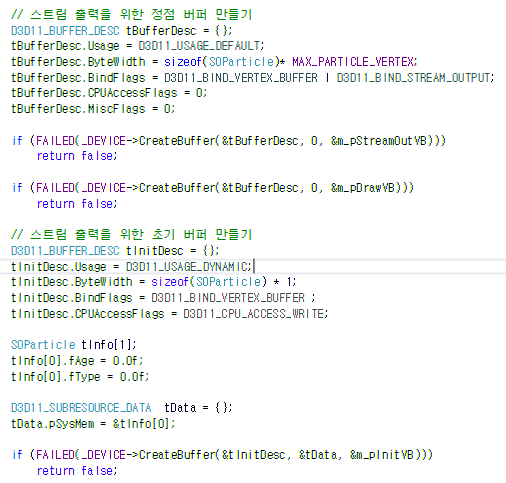Image resolution: width=506 pixels, height=483 pixels.
Task: Click 'return false' under the m_pDrawVB check
Action: pos(75,204)
